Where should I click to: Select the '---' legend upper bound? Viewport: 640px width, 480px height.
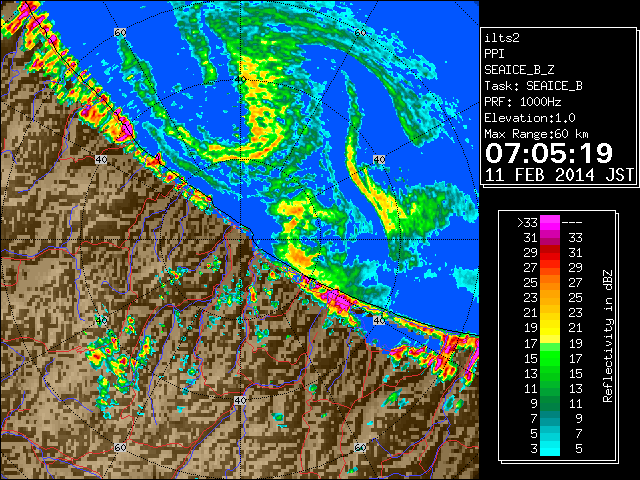[x=572, y=223]
